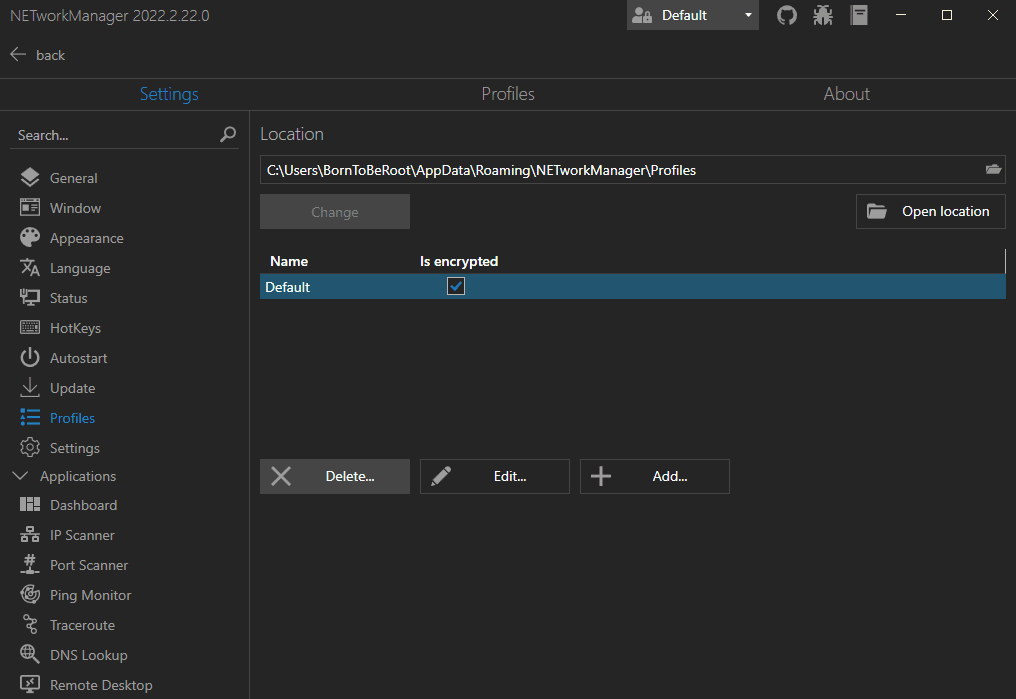Open Update settings entry

tap(73, 387)
